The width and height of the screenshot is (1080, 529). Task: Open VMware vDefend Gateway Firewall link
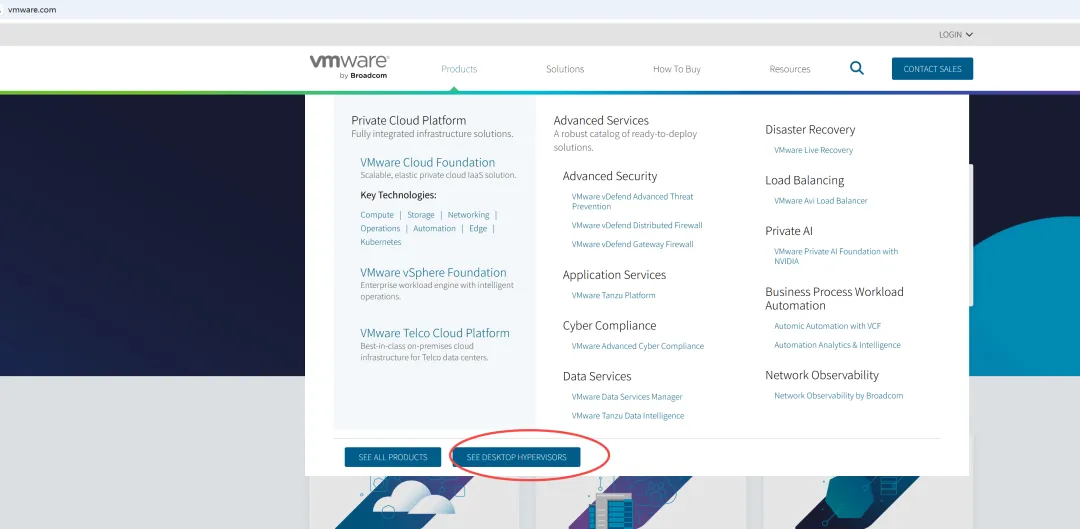(632, 245)
